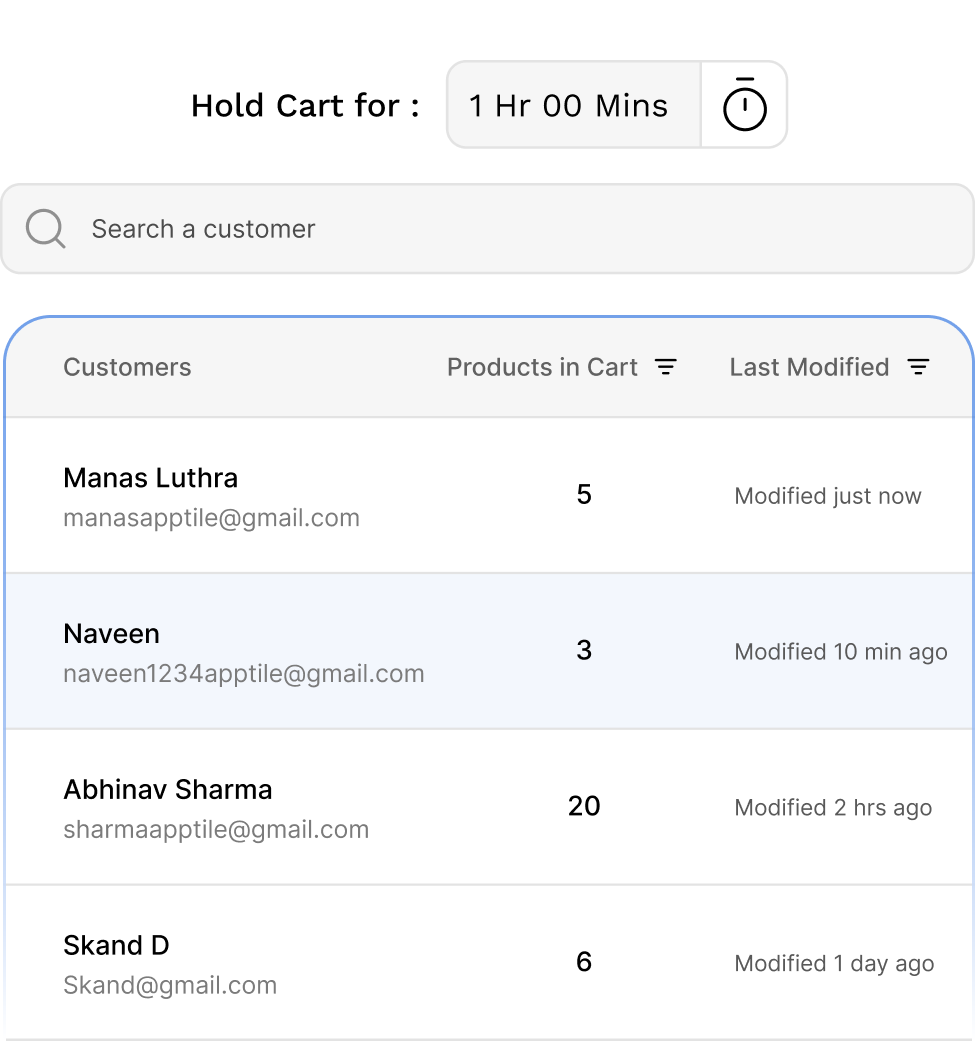The image size is (975, 1041).
Task: Click Abhinav Sharma's cart count 20
Action: click(584, 806)
